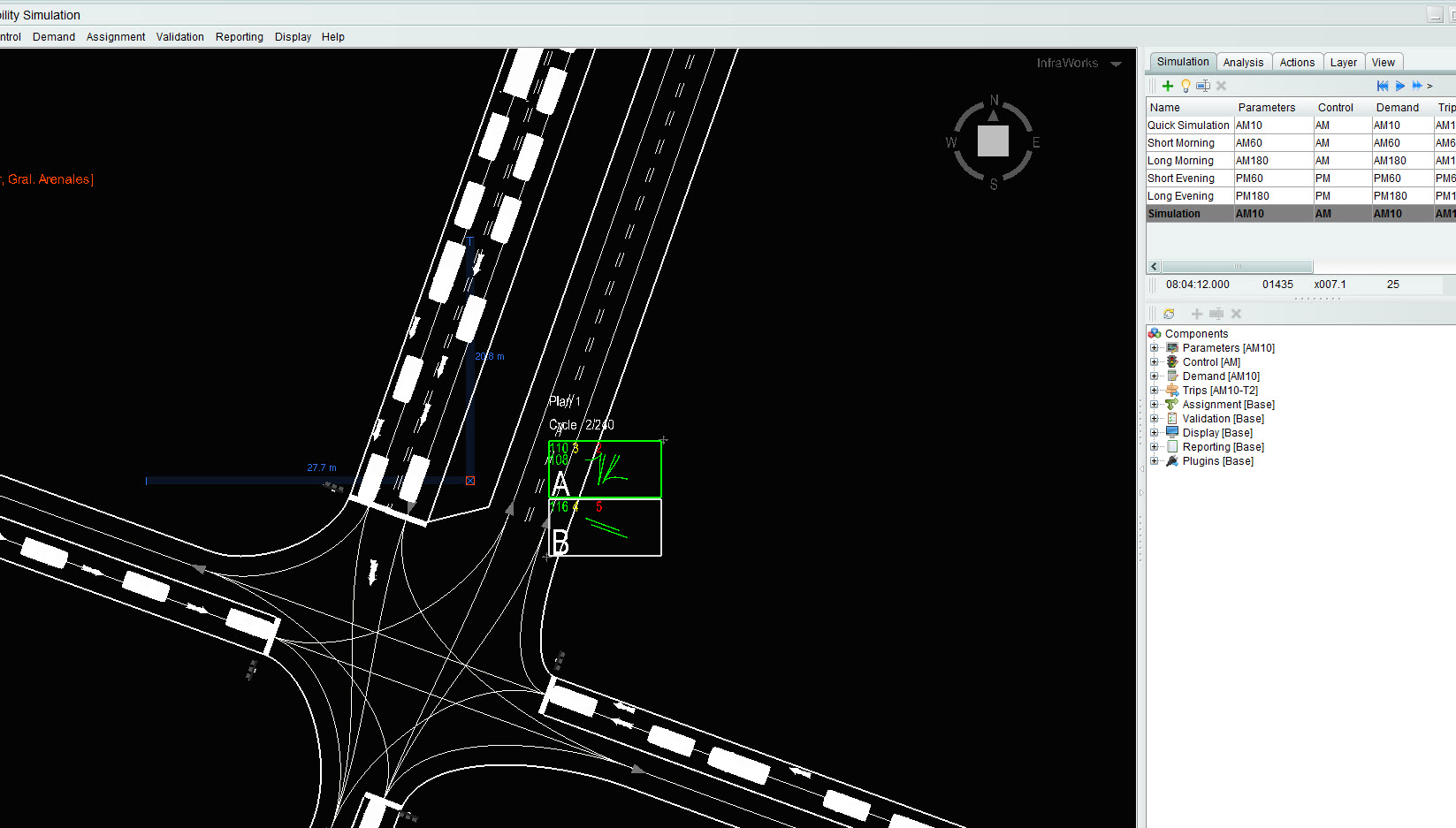Image resolution: width=1456 pixels, height=828 pixels.
Task: Open the Demand menu in the menu bar
Action: pyautogui.click(x=53, y=37)
